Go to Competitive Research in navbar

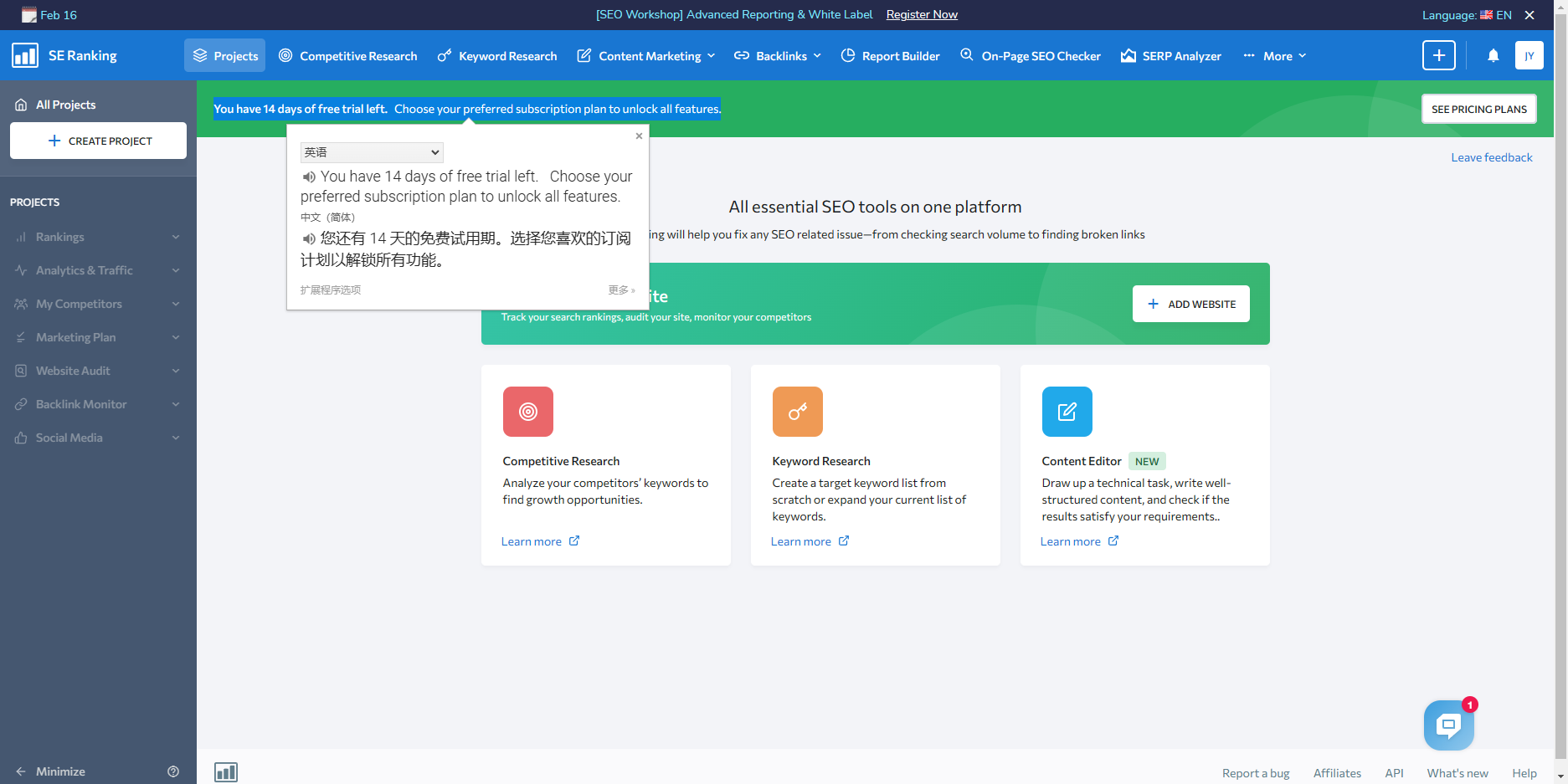[347, 56]
